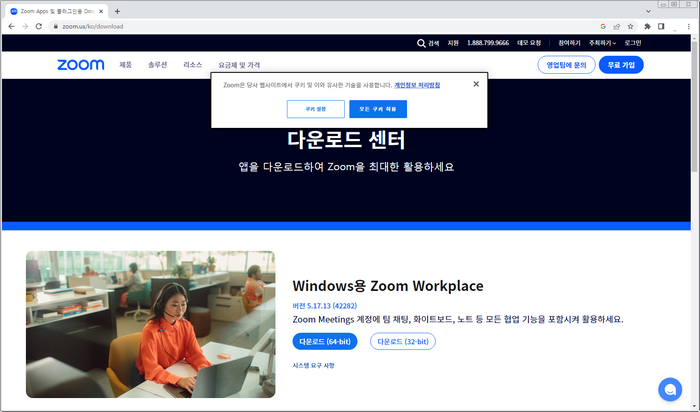Bookmark this page with star icon
The height and width of the screenshot is (412, 700).
click(x=630, y=26)
